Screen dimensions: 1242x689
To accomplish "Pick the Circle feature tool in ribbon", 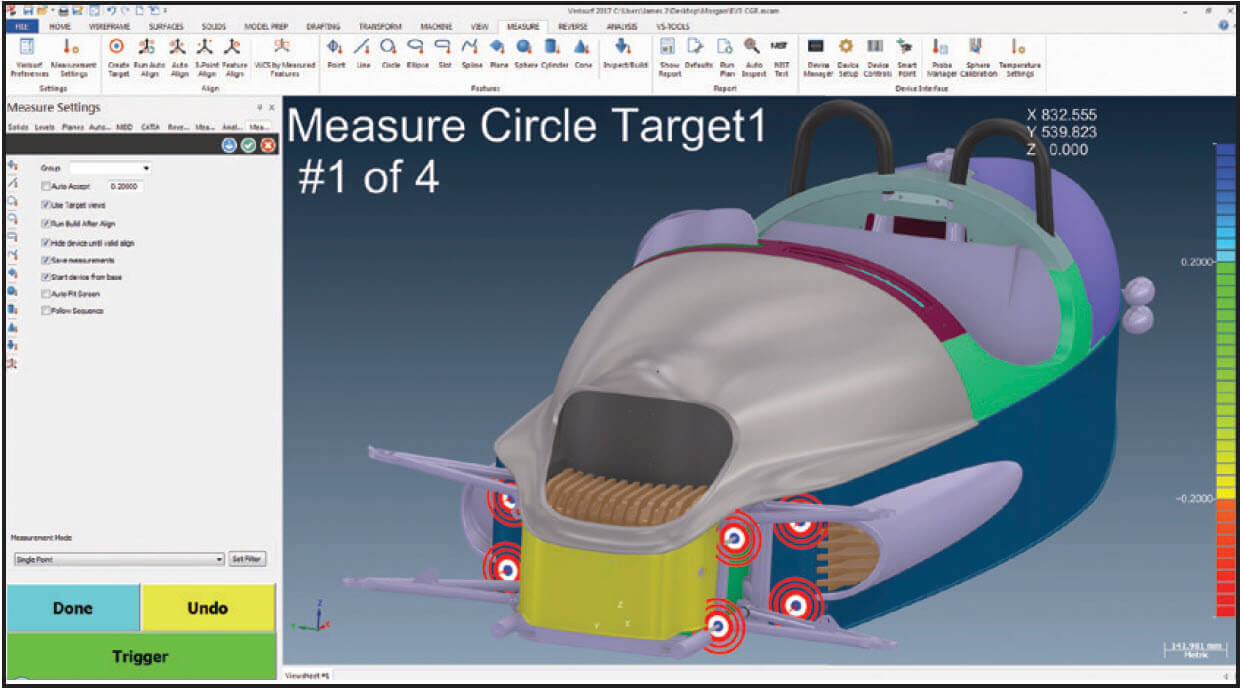I will tap(389, 52).
